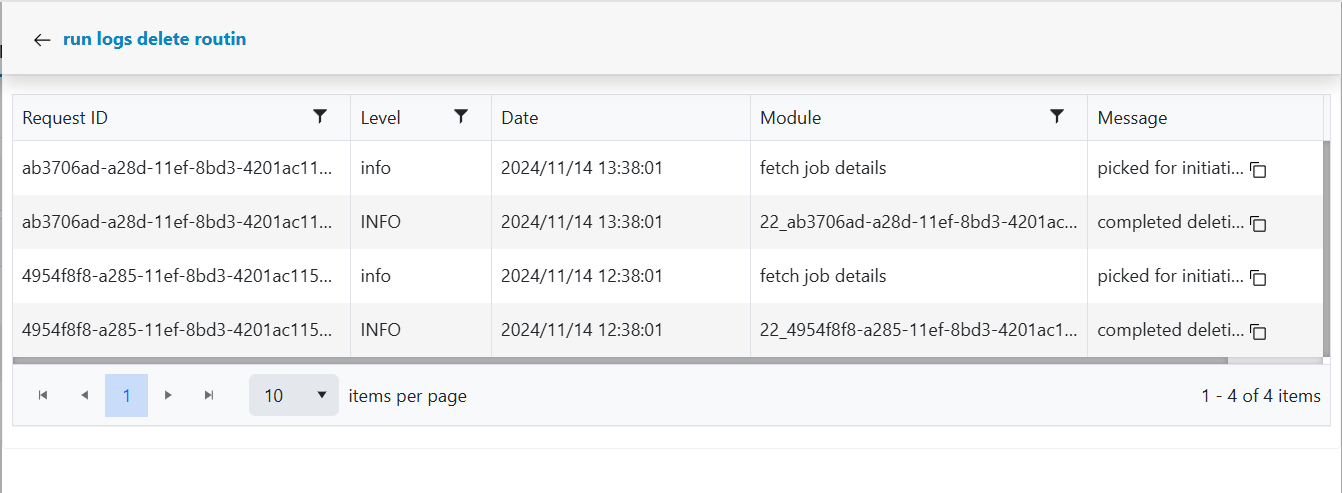Copy the fourth row's message
The image size is (1342, 493).
click(x=1259, y=331)
